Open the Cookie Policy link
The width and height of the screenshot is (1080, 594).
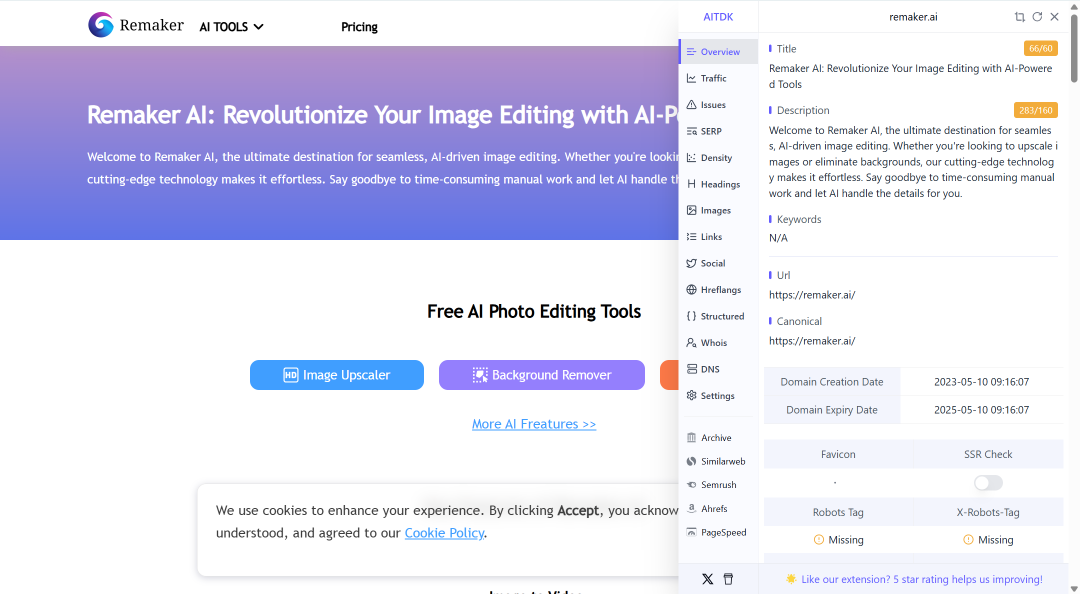444,533
